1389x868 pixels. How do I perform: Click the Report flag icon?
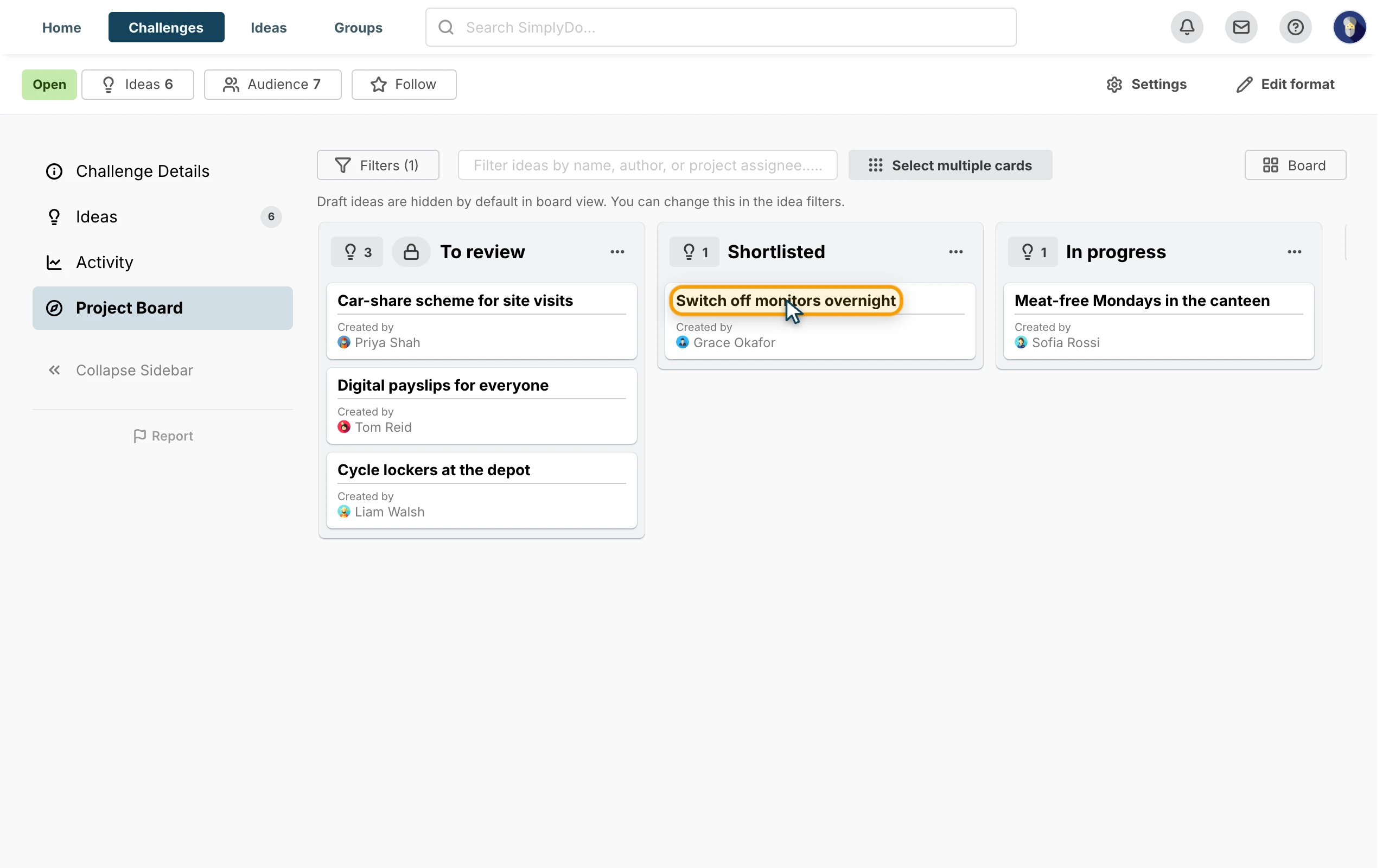pos(139,436)
